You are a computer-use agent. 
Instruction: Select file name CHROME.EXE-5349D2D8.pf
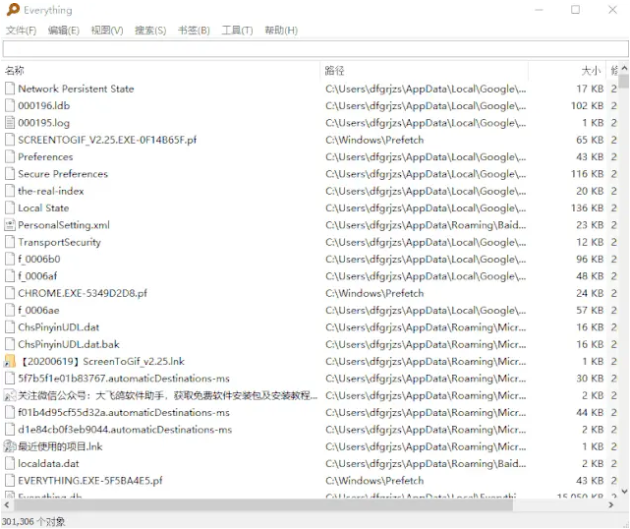(82, 293)
